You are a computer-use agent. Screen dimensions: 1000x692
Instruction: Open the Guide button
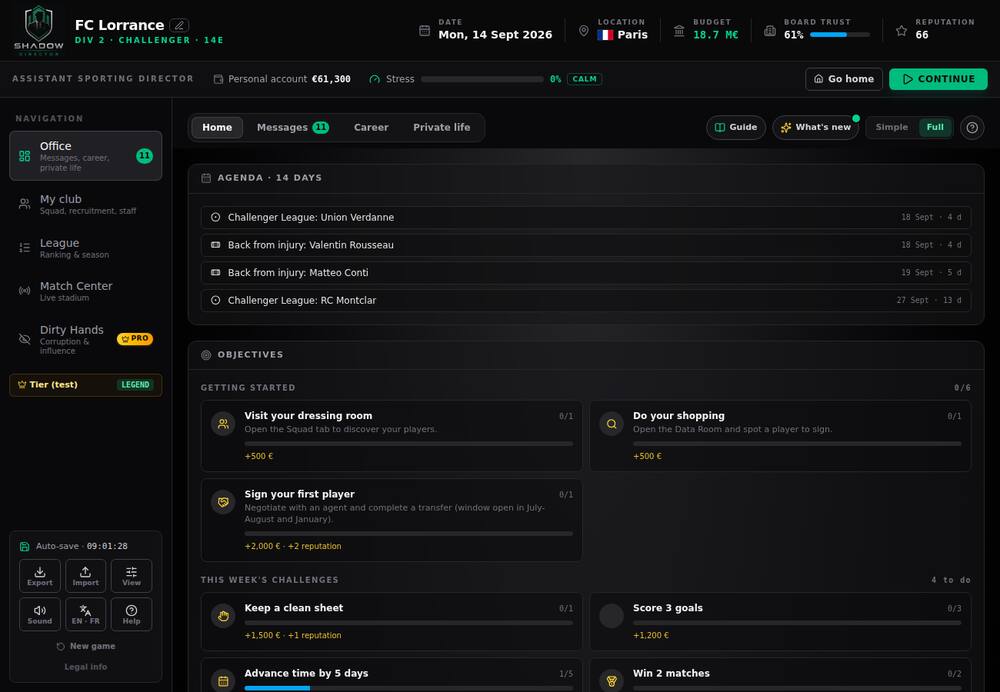click(736, 128)
